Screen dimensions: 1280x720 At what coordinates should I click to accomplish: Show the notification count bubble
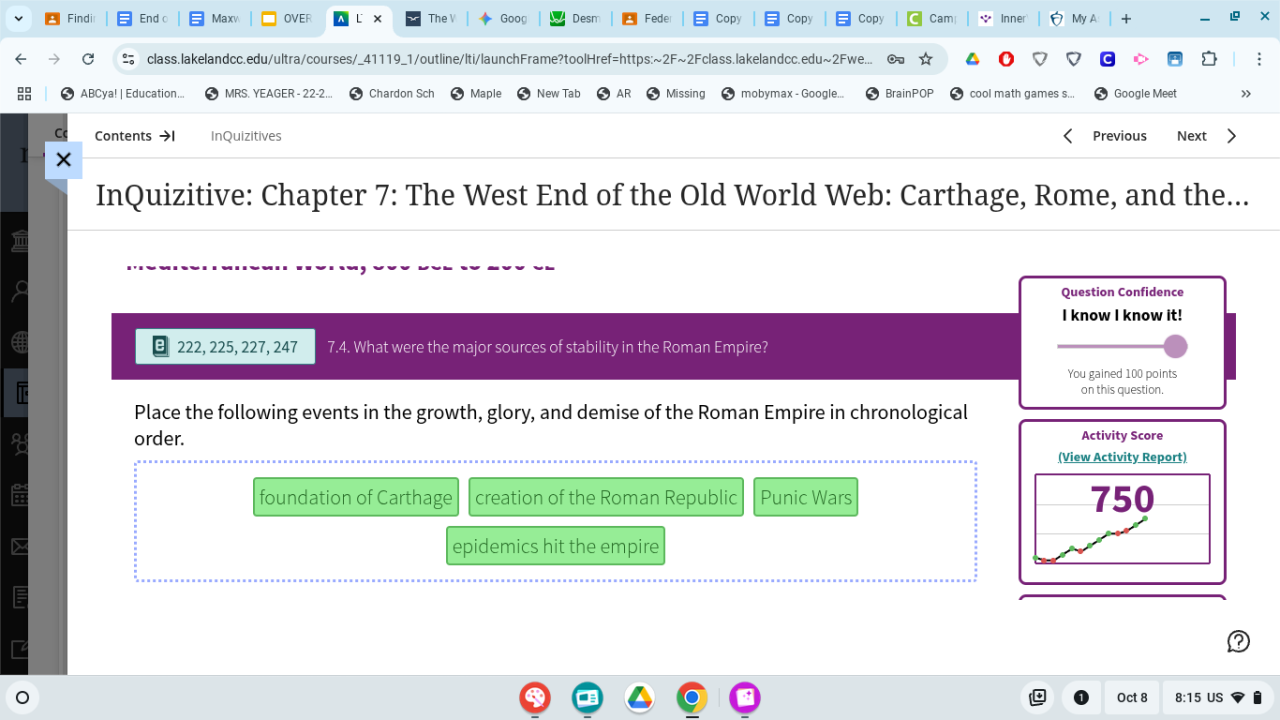tap(1081, 697)
